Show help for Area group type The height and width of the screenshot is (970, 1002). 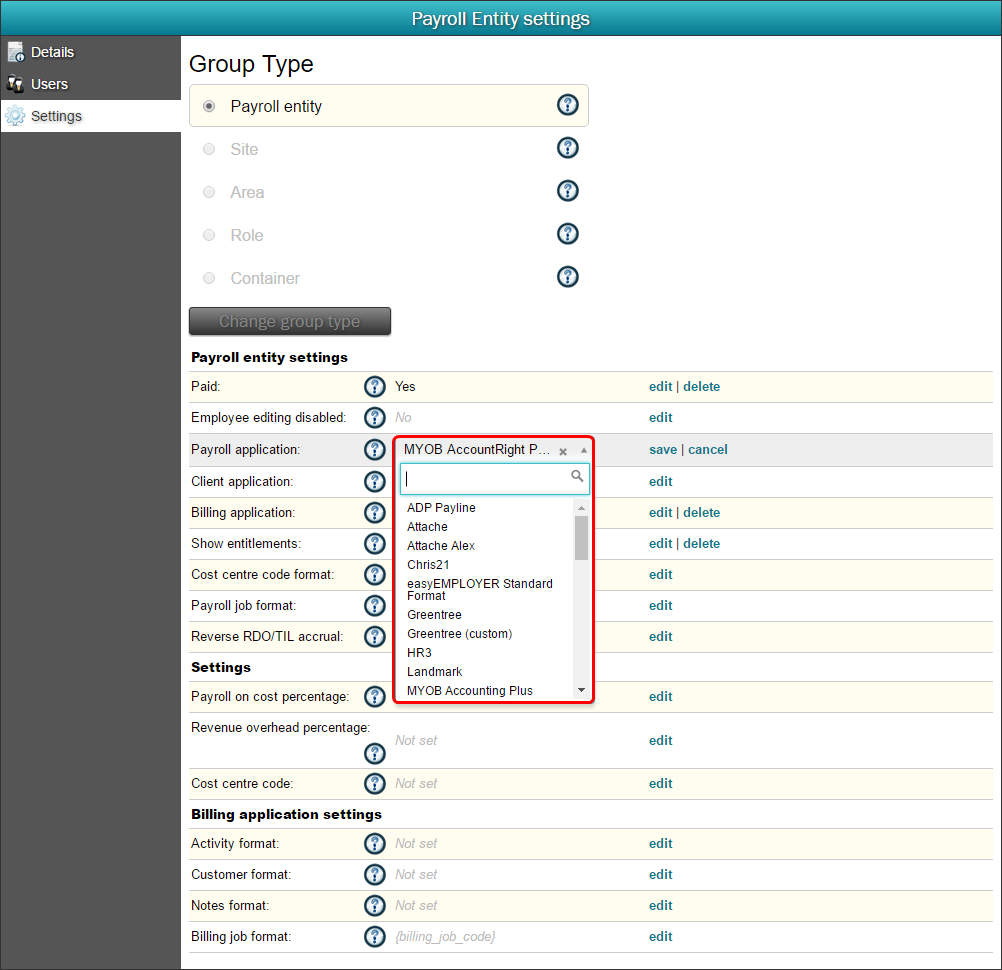coord(567,190)
